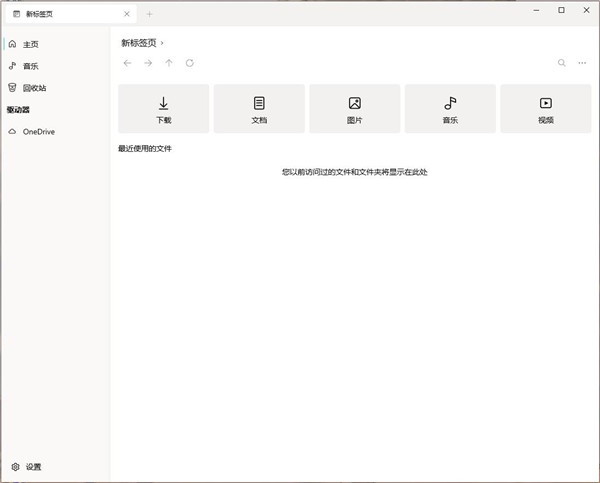
Task: Click the sidebar music note icon
Action: pyautogui.click(x=12, y=66)
